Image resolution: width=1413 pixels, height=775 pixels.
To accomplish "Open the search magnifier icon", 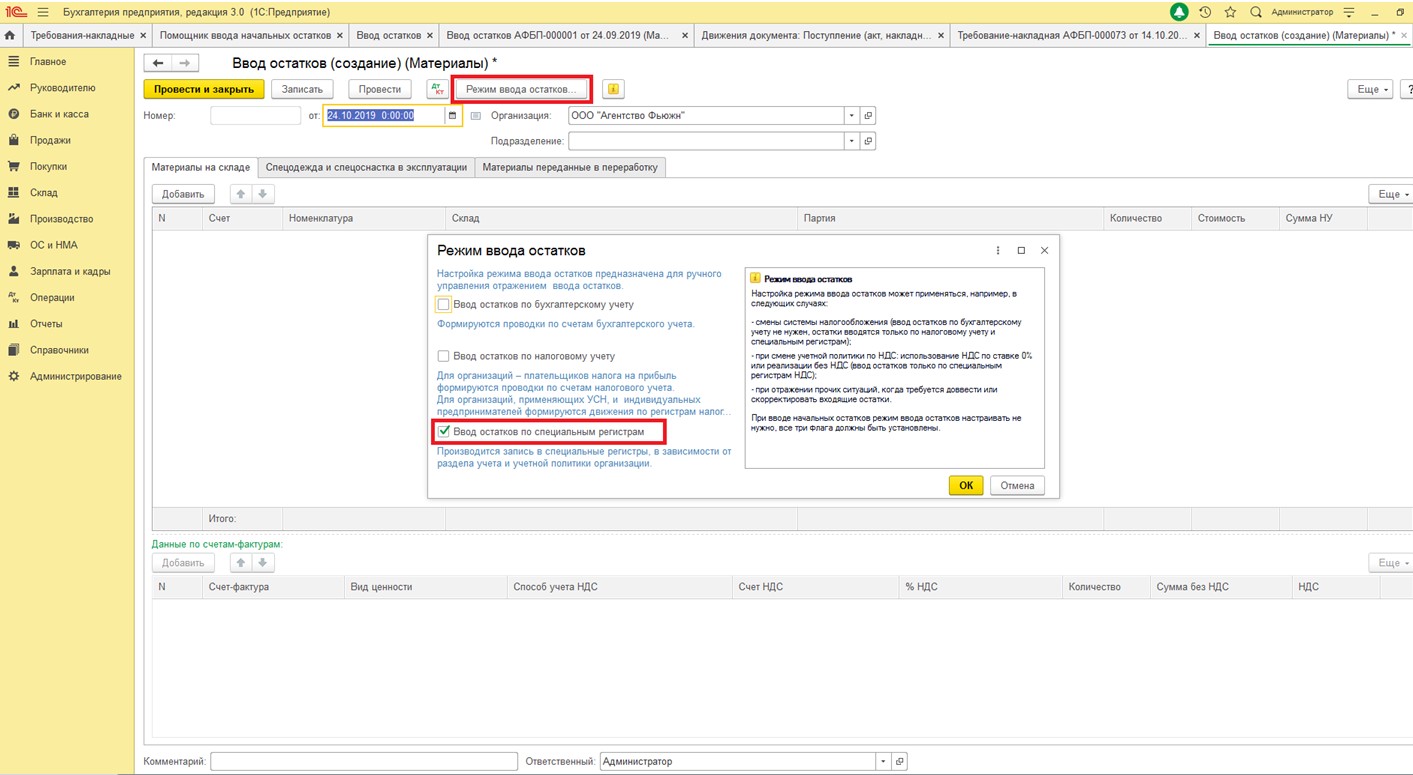I will 1255,12.
